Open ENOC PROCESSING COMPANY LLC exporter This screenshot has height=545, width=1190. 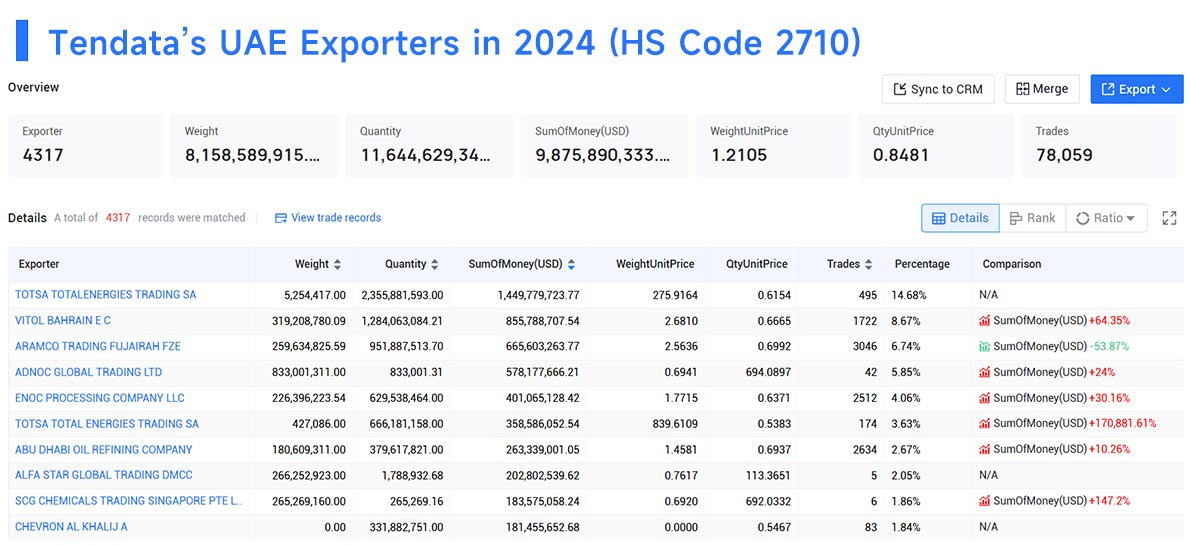(x=99, y=398)
